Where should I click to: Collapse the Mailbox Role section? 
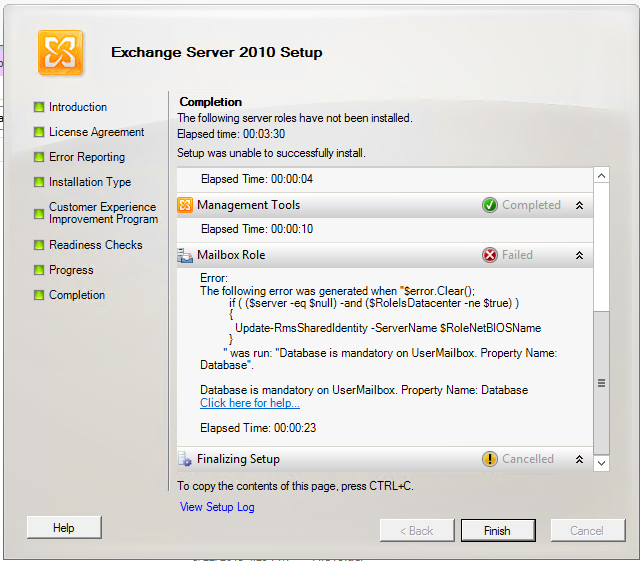pyautogui.click(x=579, y=256)
